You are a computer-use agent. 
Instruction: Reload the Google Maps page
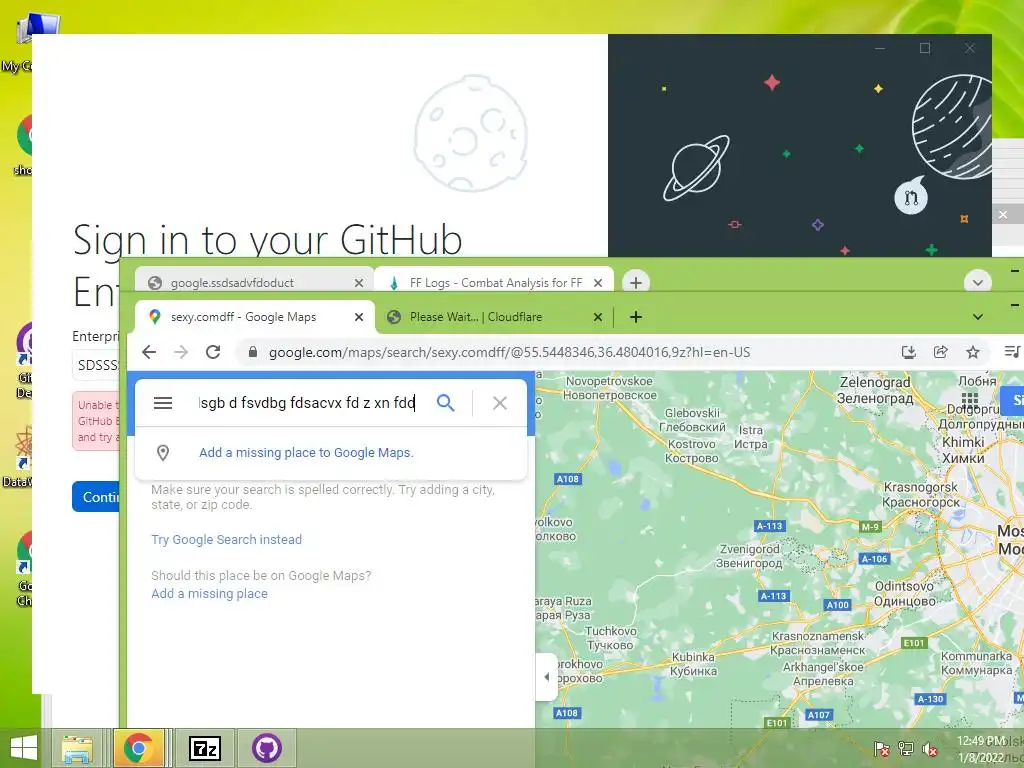tap(213, 353)
